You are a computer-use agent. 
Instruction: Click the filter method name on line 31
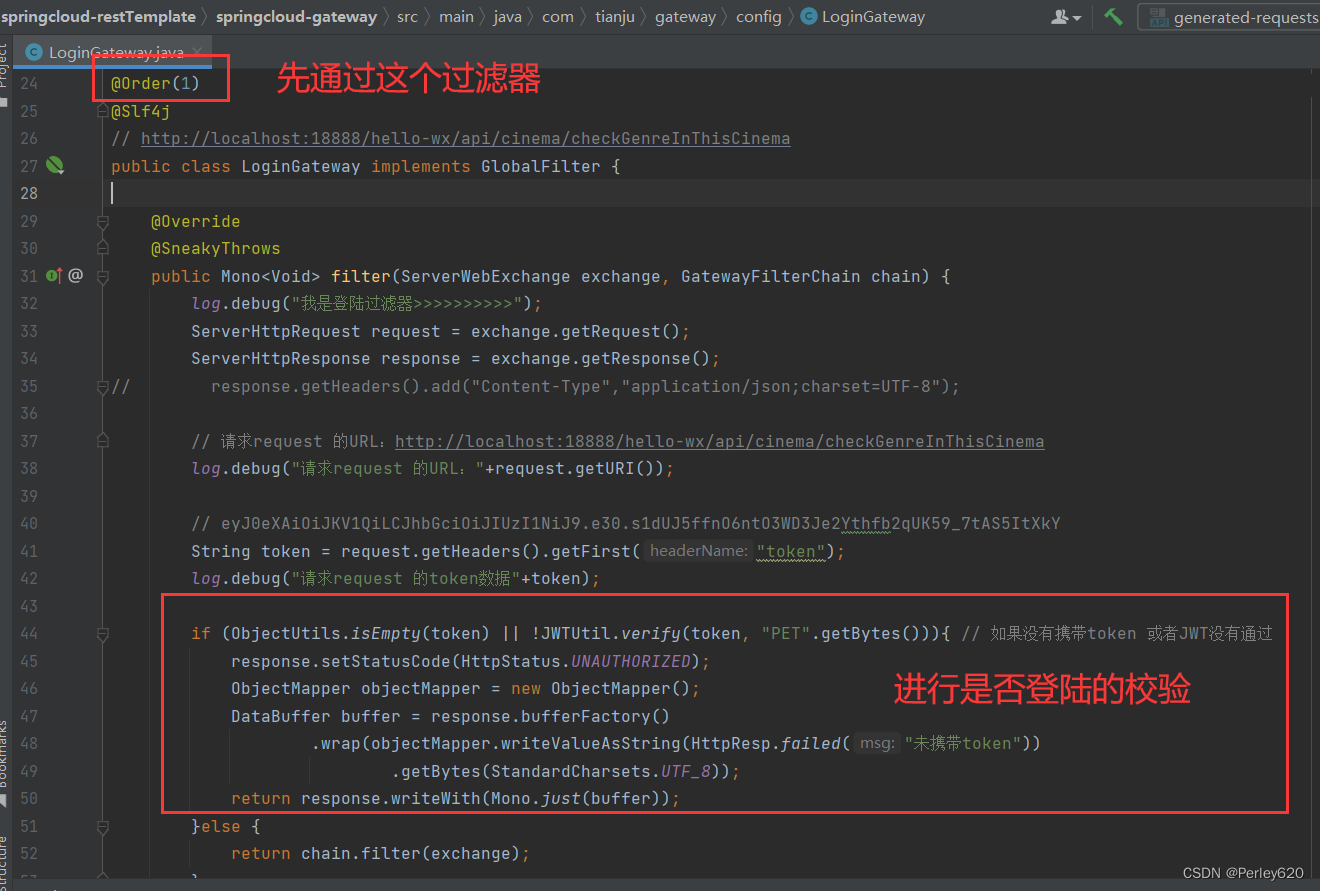(361, 276)
